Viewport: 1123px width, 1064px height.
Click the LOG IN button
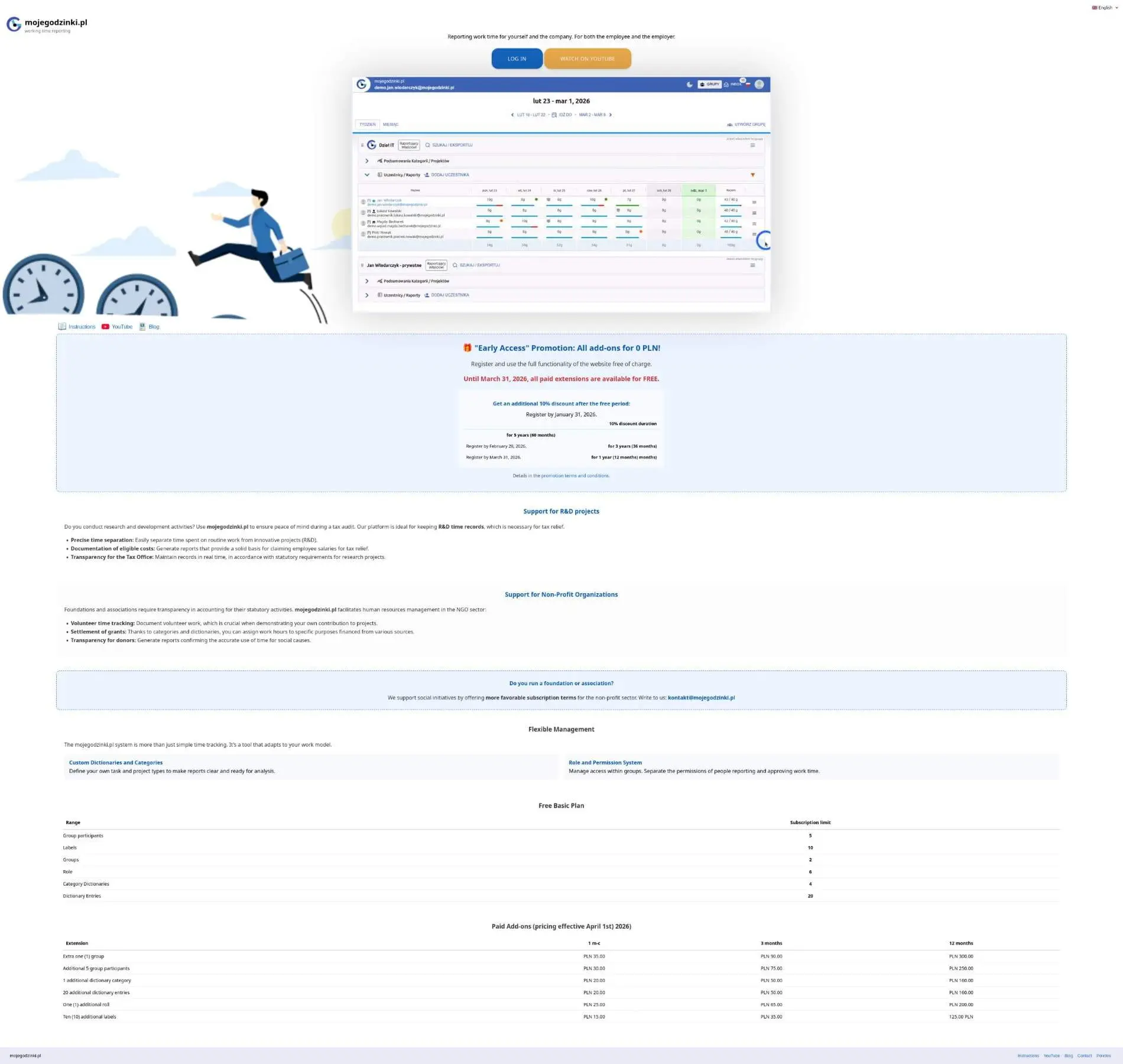point(517,58)
